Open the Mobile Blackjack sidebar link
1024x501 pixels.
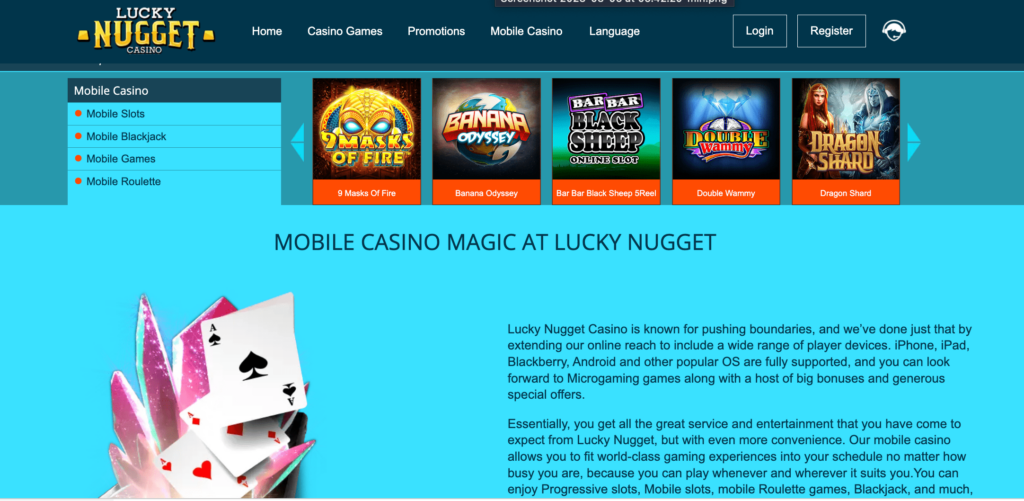pyautogui.click(x=126, y=137)
